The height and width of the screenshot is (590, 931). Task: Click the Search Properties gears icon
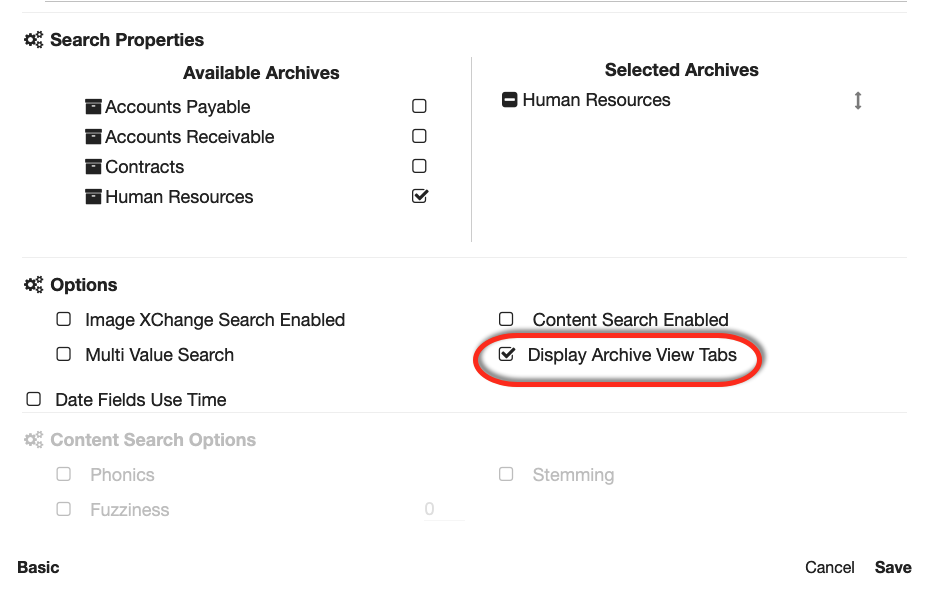tap(34, 40)
